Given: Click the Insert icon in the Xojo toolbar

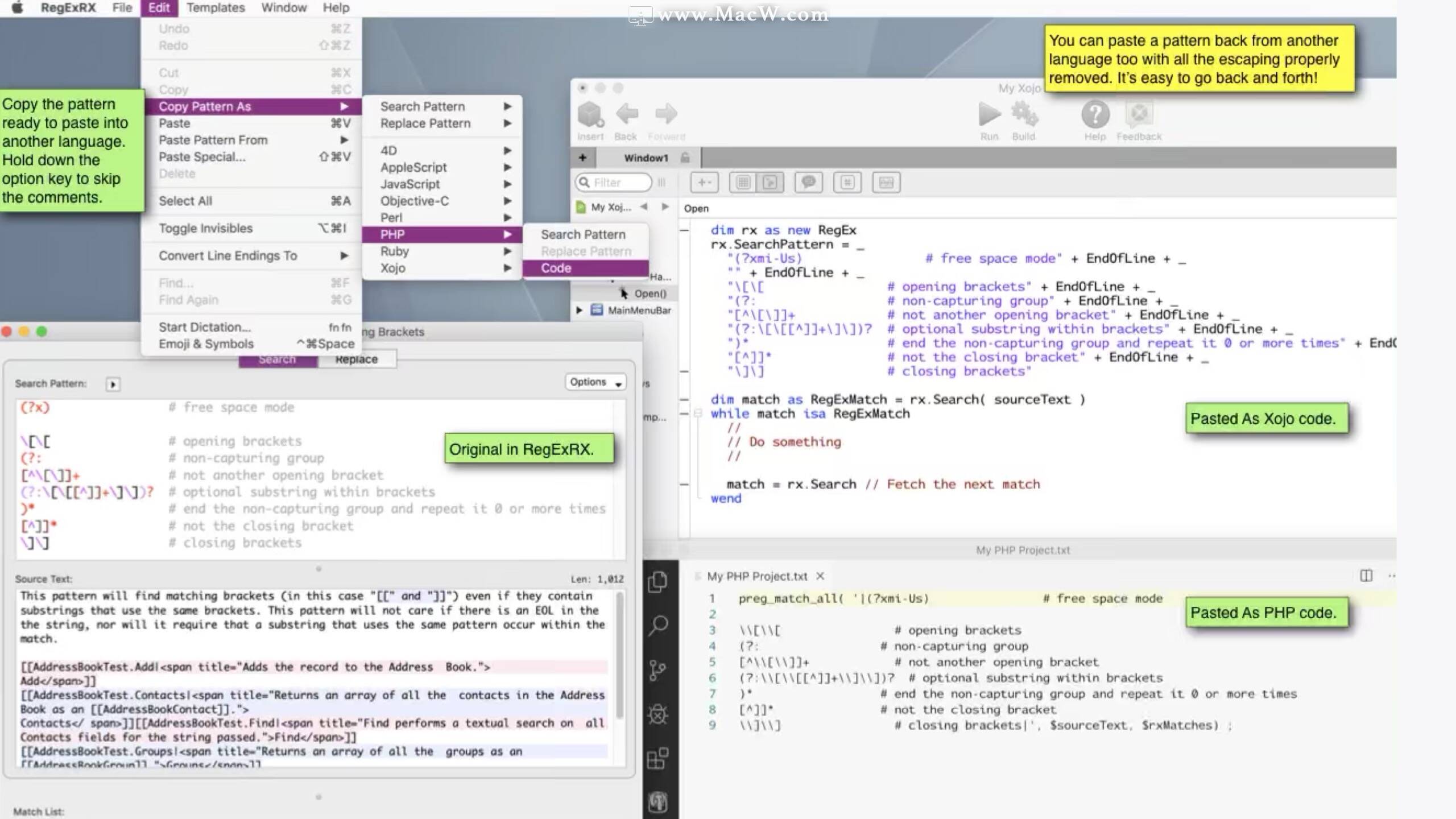Looking at the screenshot, I should click(590, 115).
